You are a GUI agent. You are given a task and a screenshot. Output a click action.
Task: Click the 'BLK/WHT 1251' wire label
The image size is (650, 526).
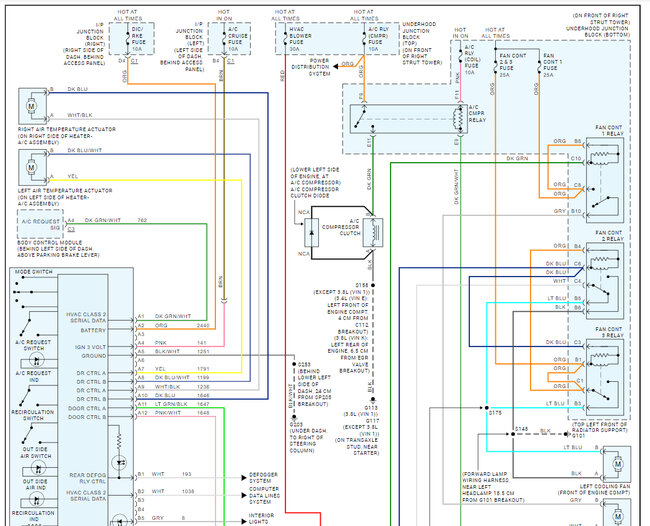pos(182,351)
